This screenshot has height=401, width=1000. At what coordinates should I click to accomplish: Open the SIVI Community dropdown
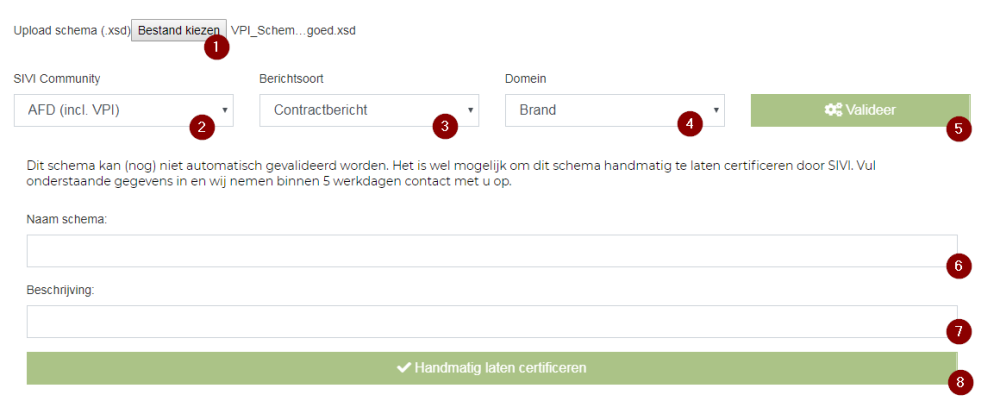123,110
